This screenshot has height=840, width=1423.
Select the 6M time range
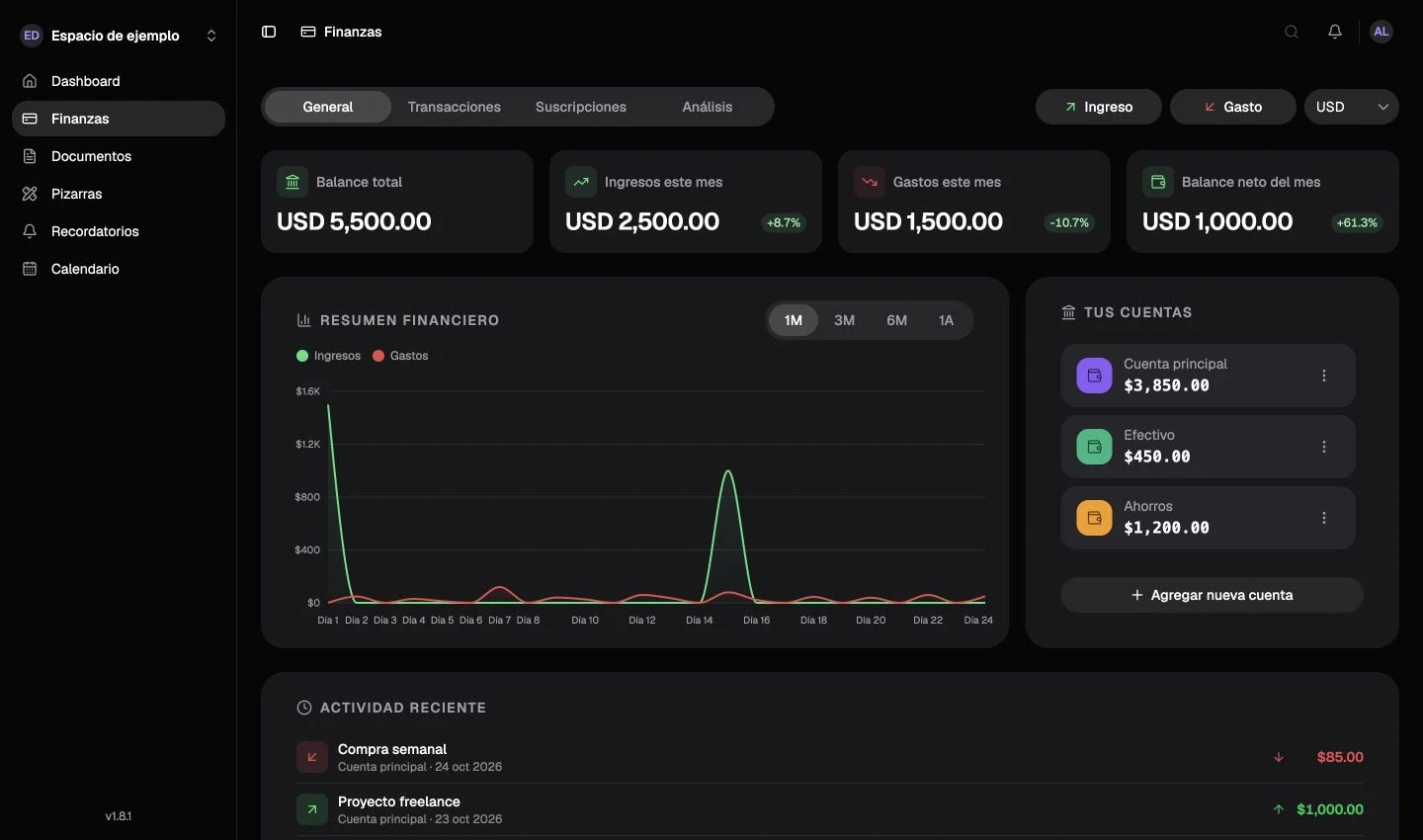(x=896, y=320)
